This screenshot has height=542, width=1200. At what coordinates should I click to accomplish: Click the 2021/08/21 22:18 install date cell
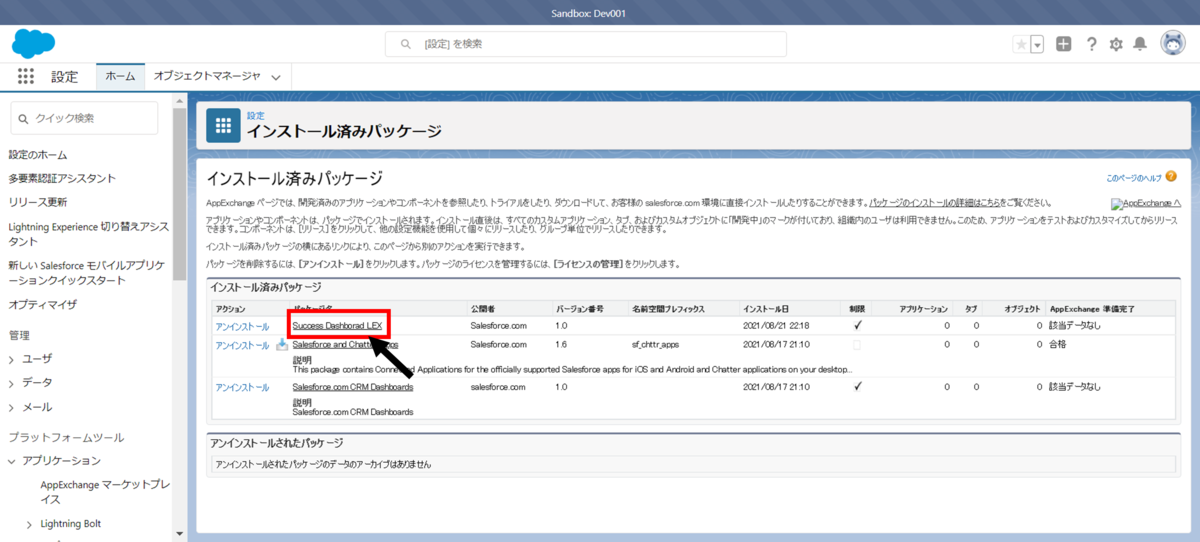click(x=776, y=325)
